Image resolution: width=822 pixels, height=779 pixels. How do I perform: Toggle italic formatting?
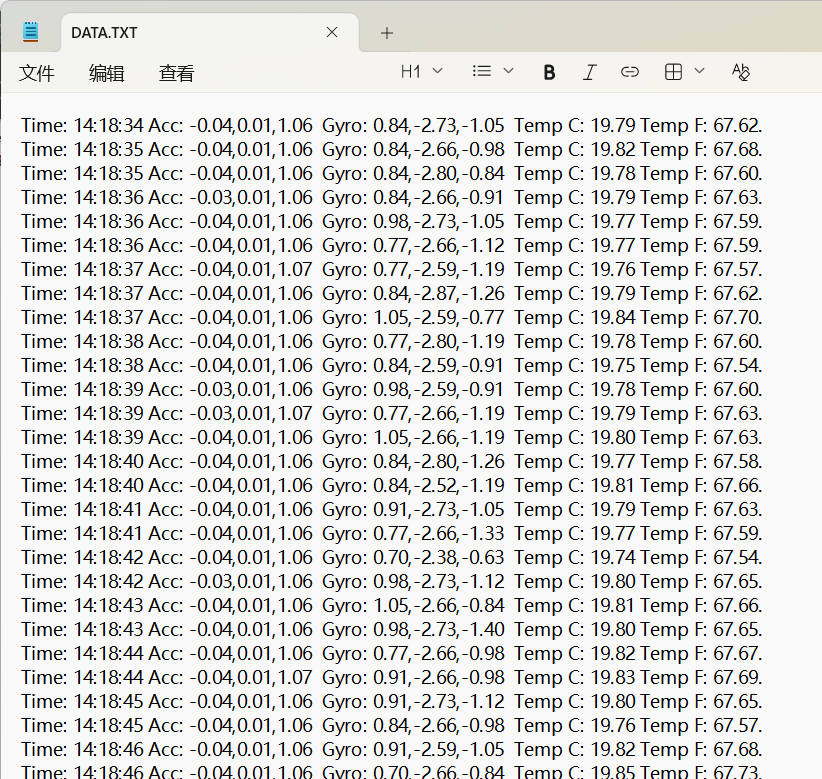(589, 71)
